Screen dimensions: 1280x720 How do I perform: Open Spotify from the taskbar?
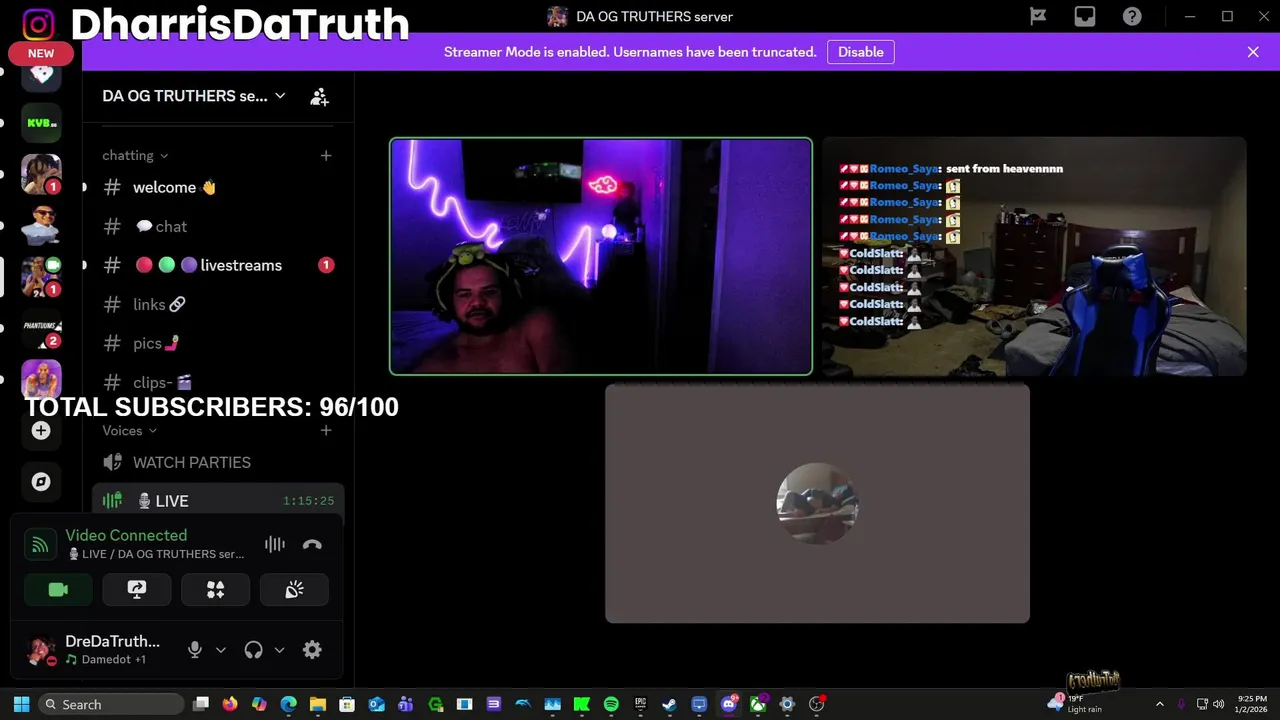(611, 704)
